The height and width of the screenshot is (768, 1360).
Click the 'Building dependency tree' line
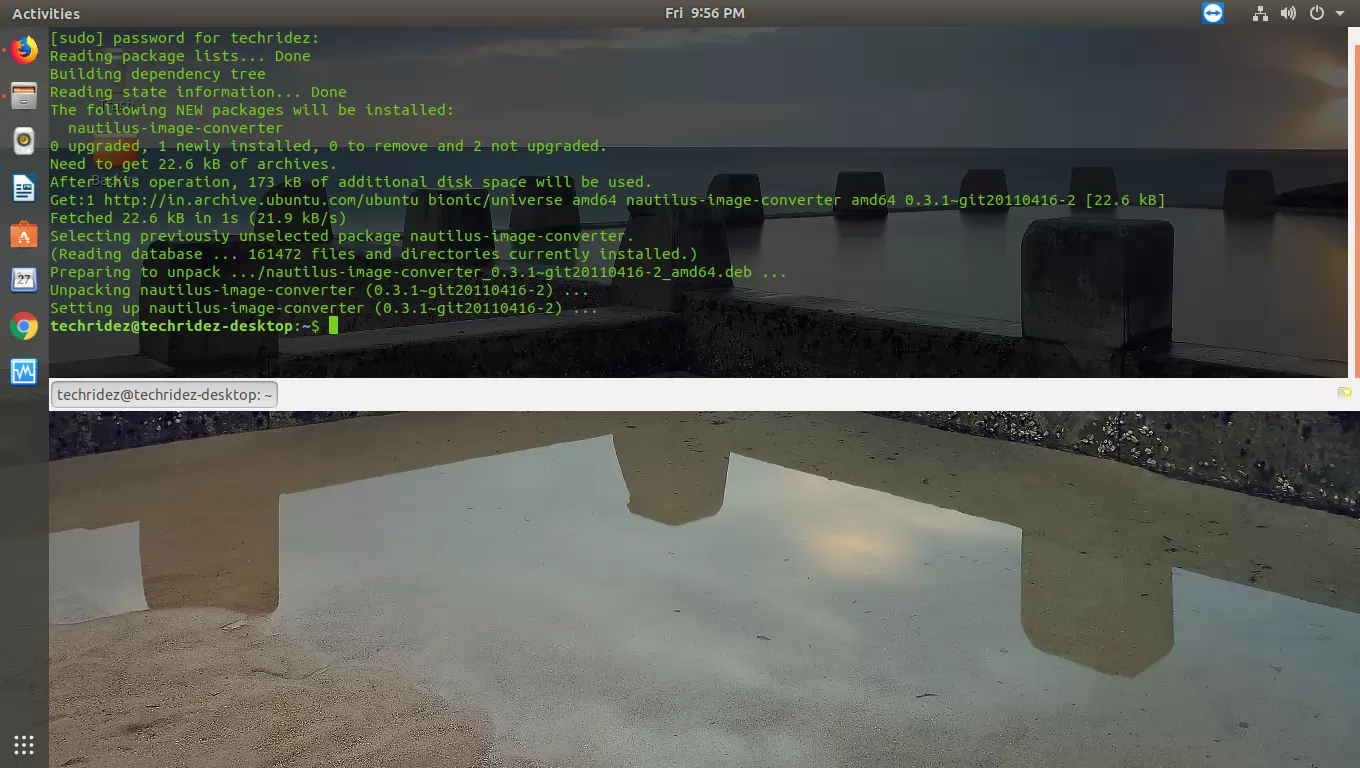tap(158, 74)
